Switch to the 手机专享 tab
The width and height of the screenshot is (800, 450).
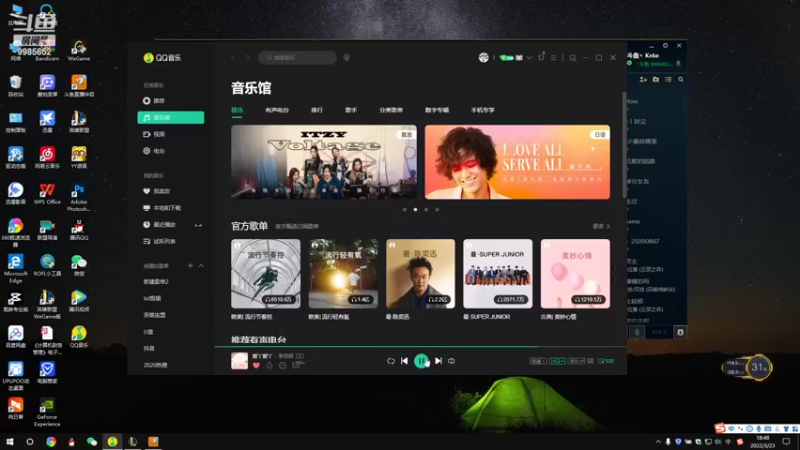coord(483,110)
